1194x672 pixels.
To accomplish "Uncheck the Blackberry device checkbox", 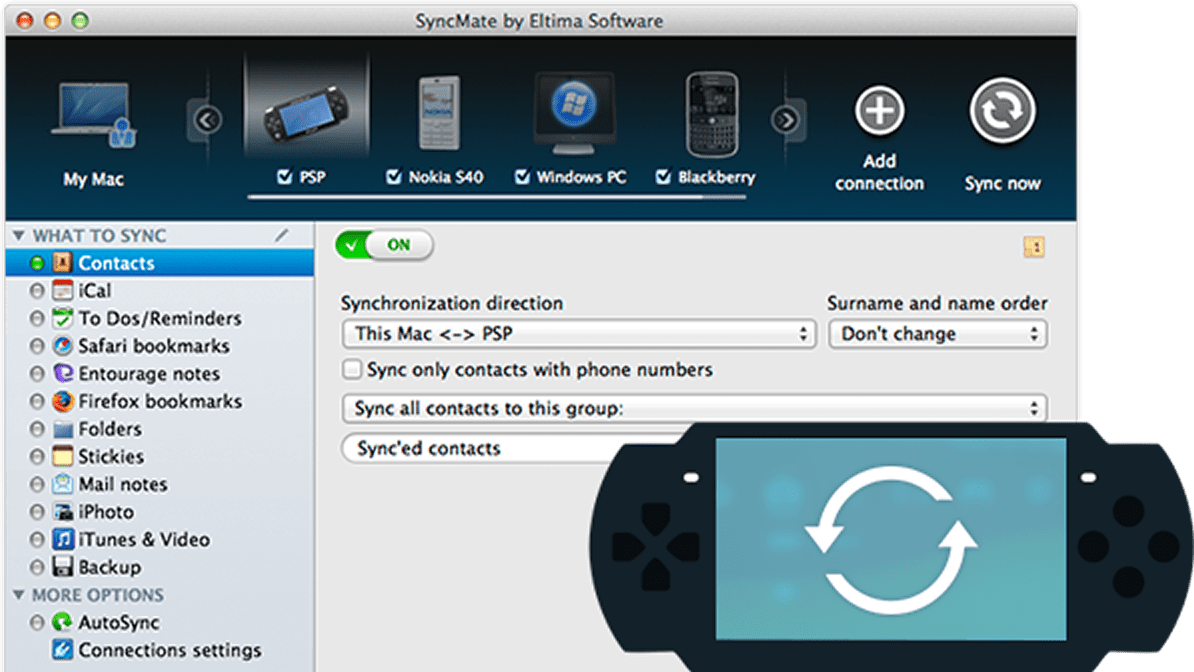I will (661, 176).
